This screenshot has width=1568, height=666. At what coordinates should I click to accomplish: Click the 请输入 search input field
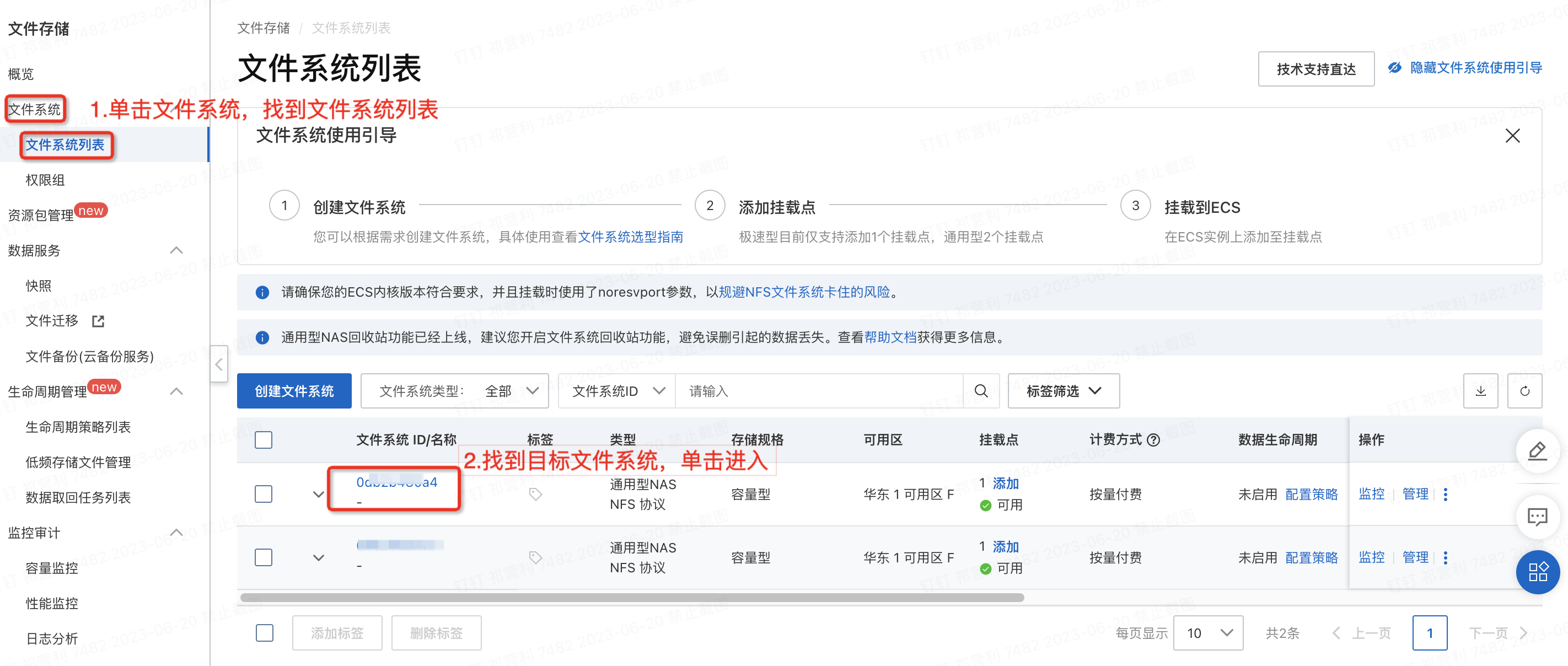[818, 391]
